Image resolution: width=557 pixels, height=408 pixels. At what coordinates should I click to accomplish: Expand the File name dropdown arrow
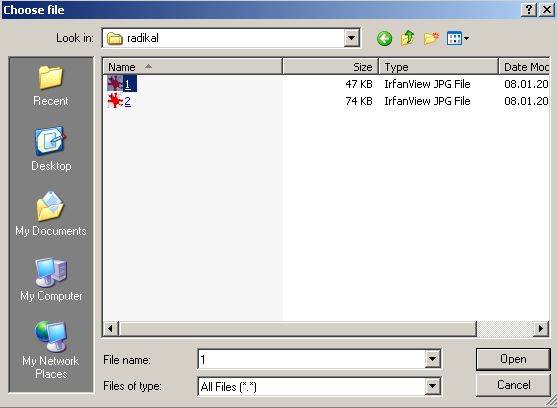432,359
